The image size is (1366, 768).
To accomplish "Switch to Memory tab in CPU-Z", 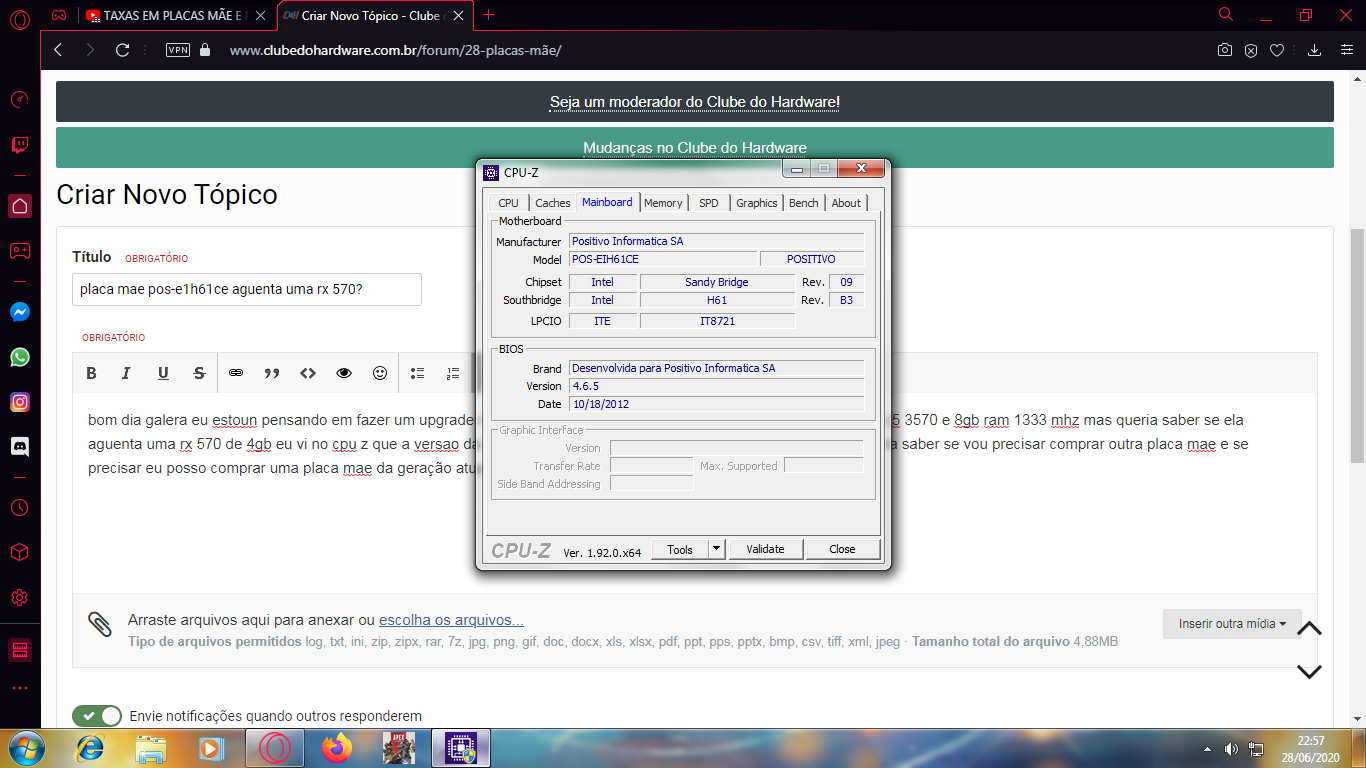I will [x=663, y=203].
